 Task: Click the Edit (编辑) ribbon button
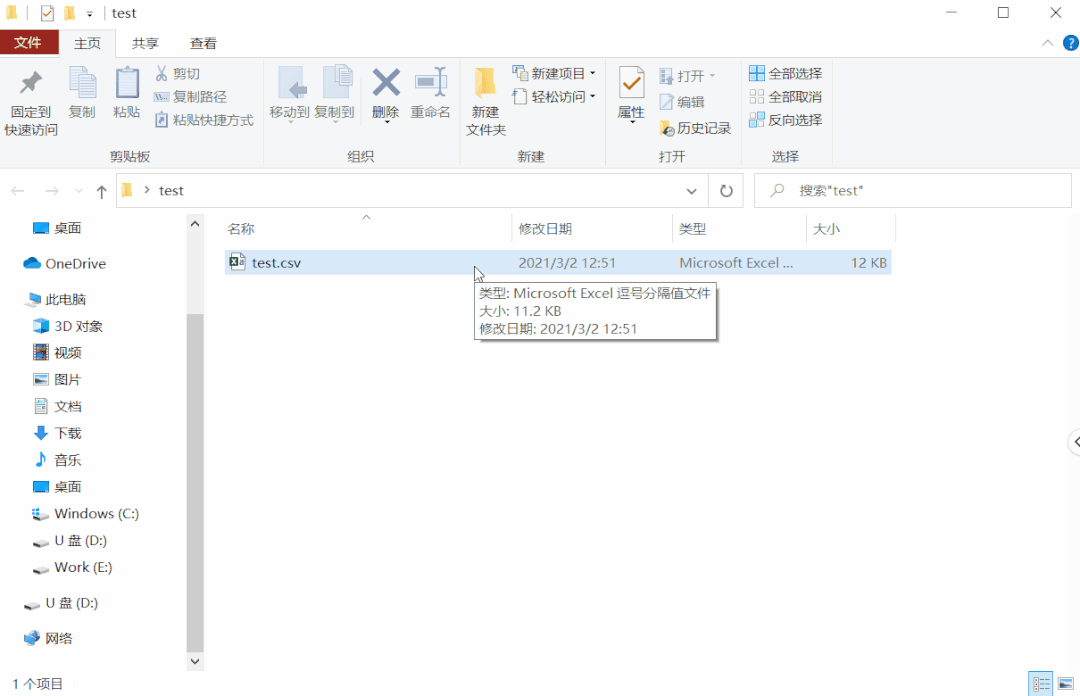coord(682,102)
